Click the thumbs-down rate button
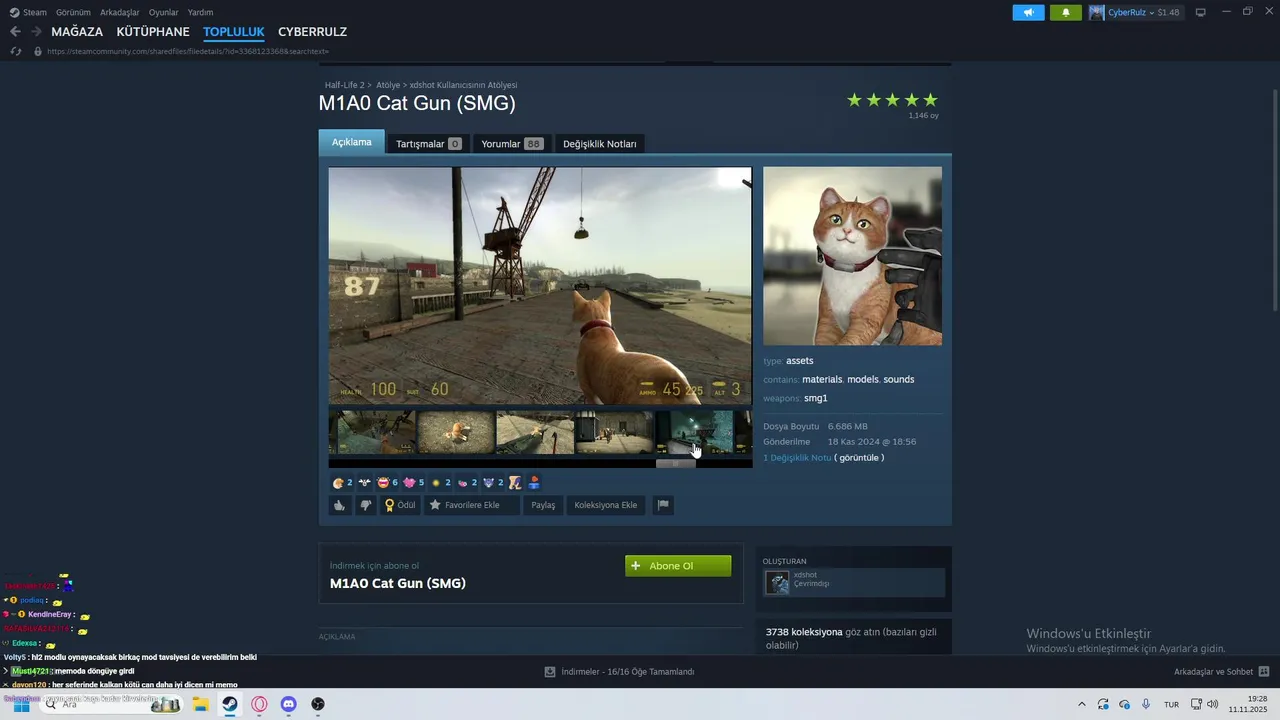Viewport: 1280px width, 720px height. tap(365, 505)
